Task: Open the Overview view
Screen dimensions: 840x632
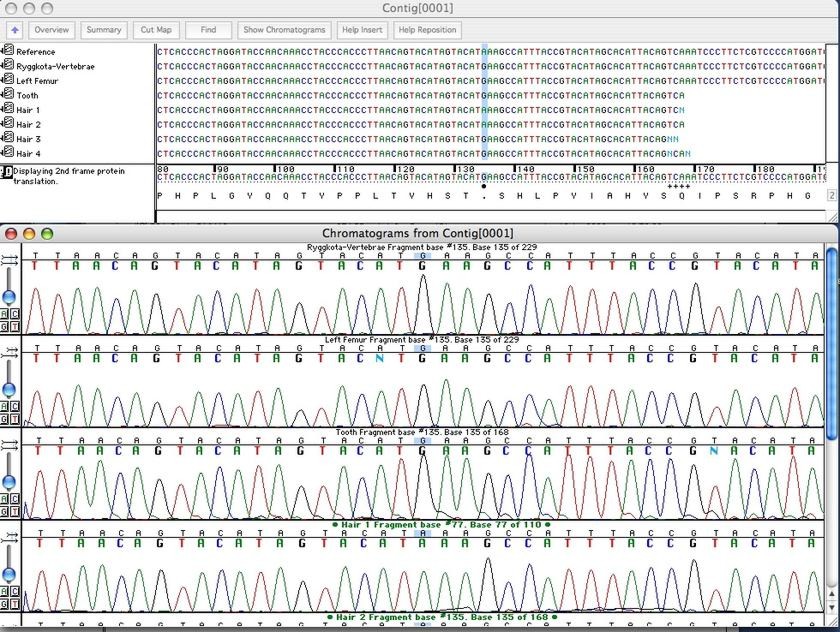Action: [x=51, y=30]
